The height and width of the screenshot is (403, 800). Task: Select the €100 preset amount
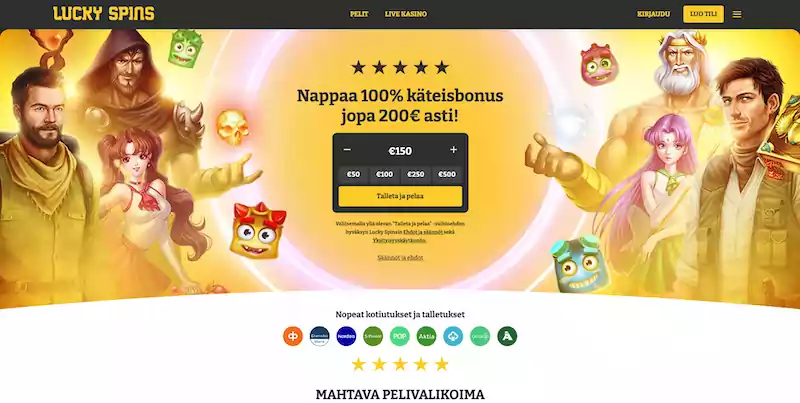(385, 174)
